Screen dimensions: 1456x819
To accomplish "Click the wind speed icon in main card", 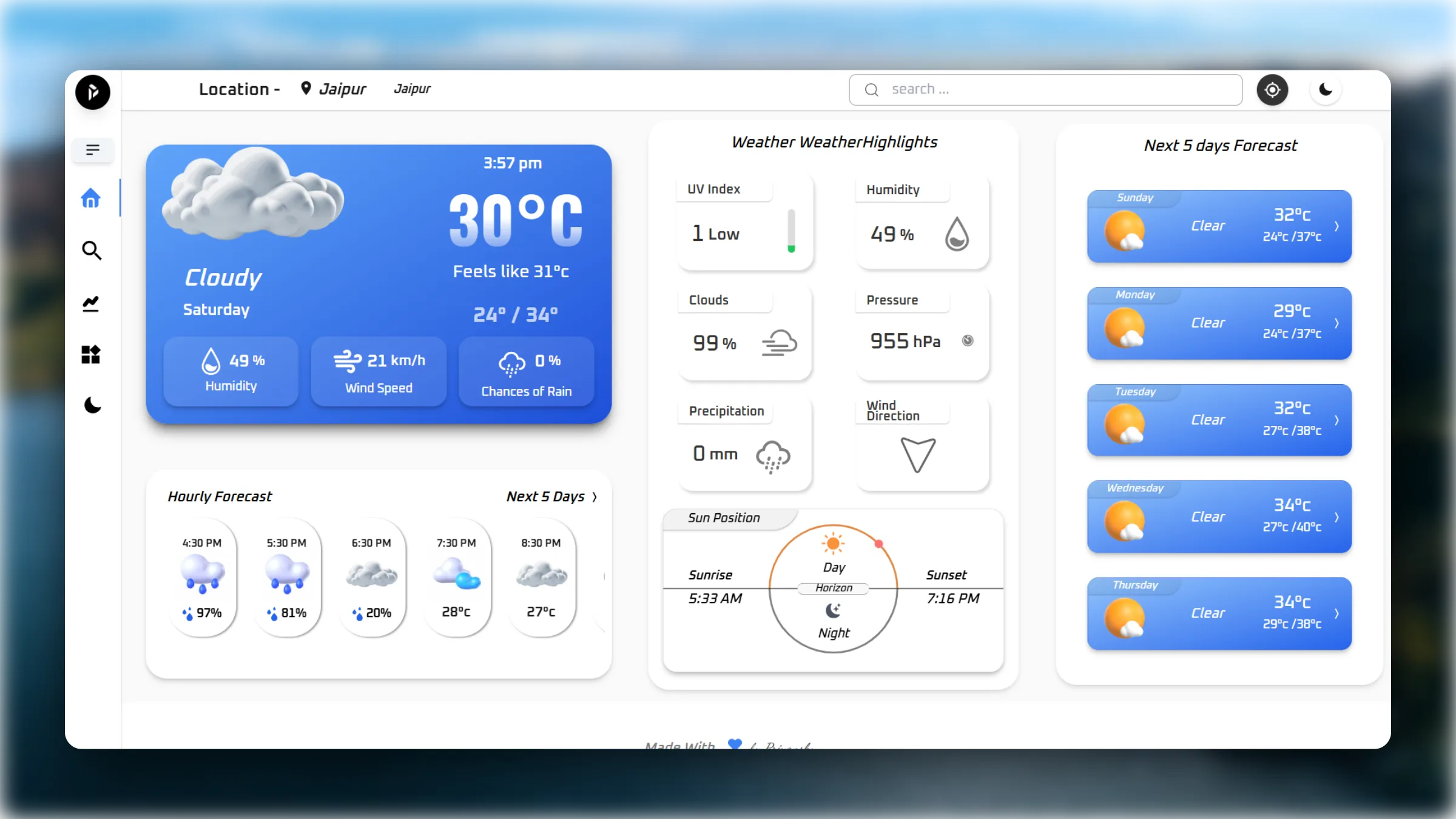I will point(348,361).
